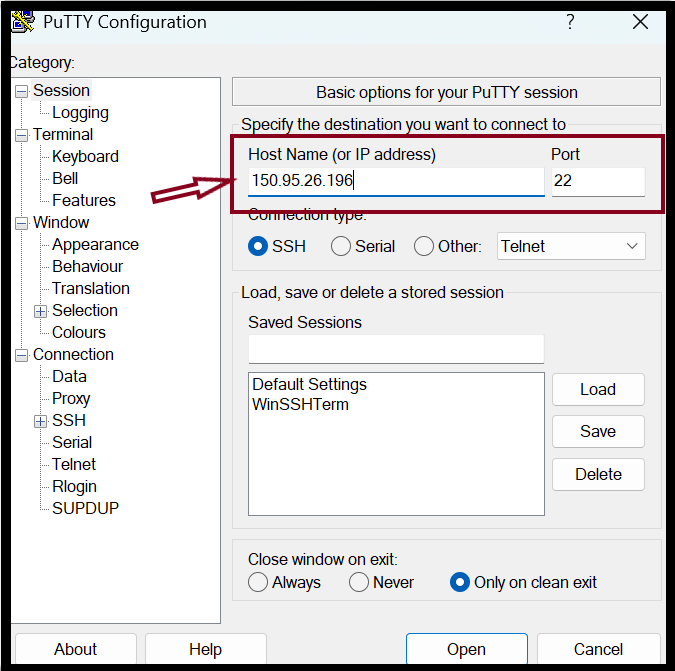Click the About button
This screenshot has height=671, width=675.
click(x=75, y=649)
